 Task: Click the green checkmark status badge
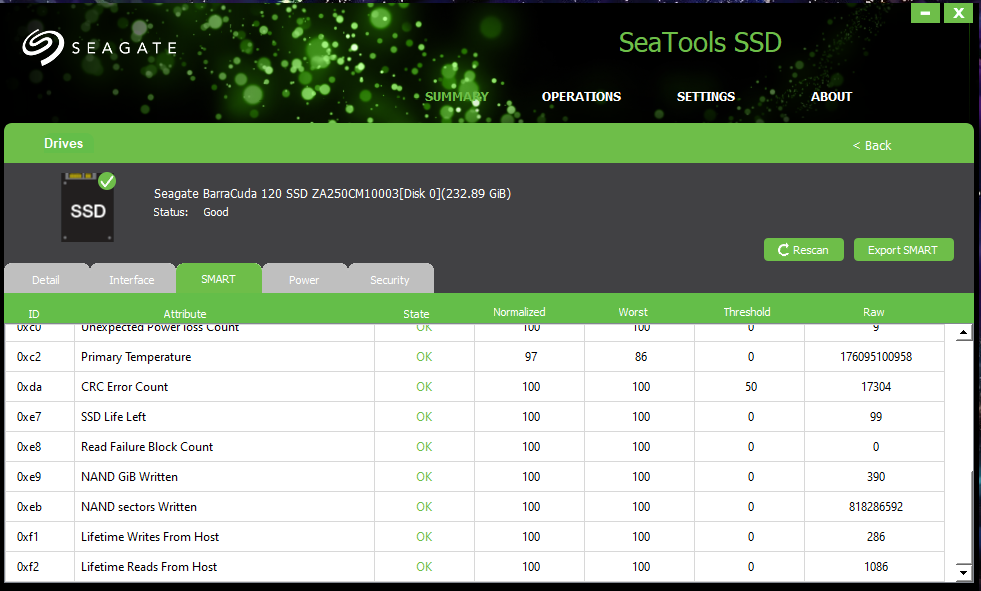pyautogui.click(x=107, y=181)
